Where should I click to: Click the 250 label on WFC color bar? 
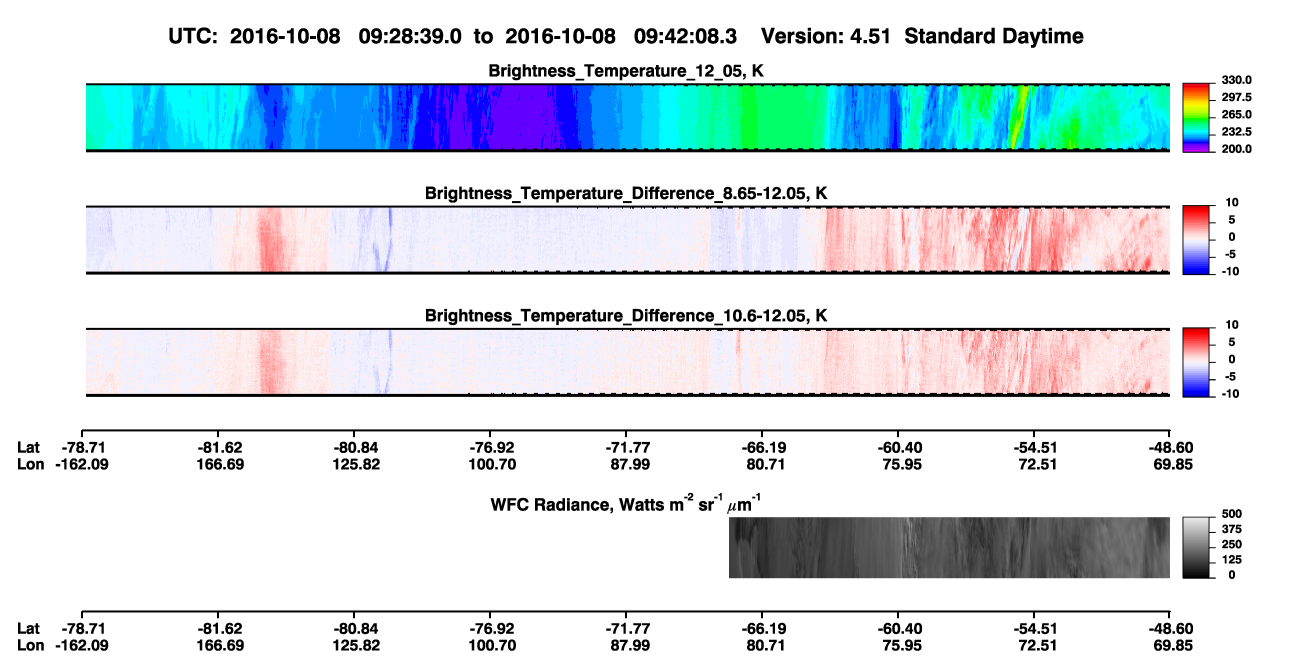pyautogui.click(x=1230, y=544)
